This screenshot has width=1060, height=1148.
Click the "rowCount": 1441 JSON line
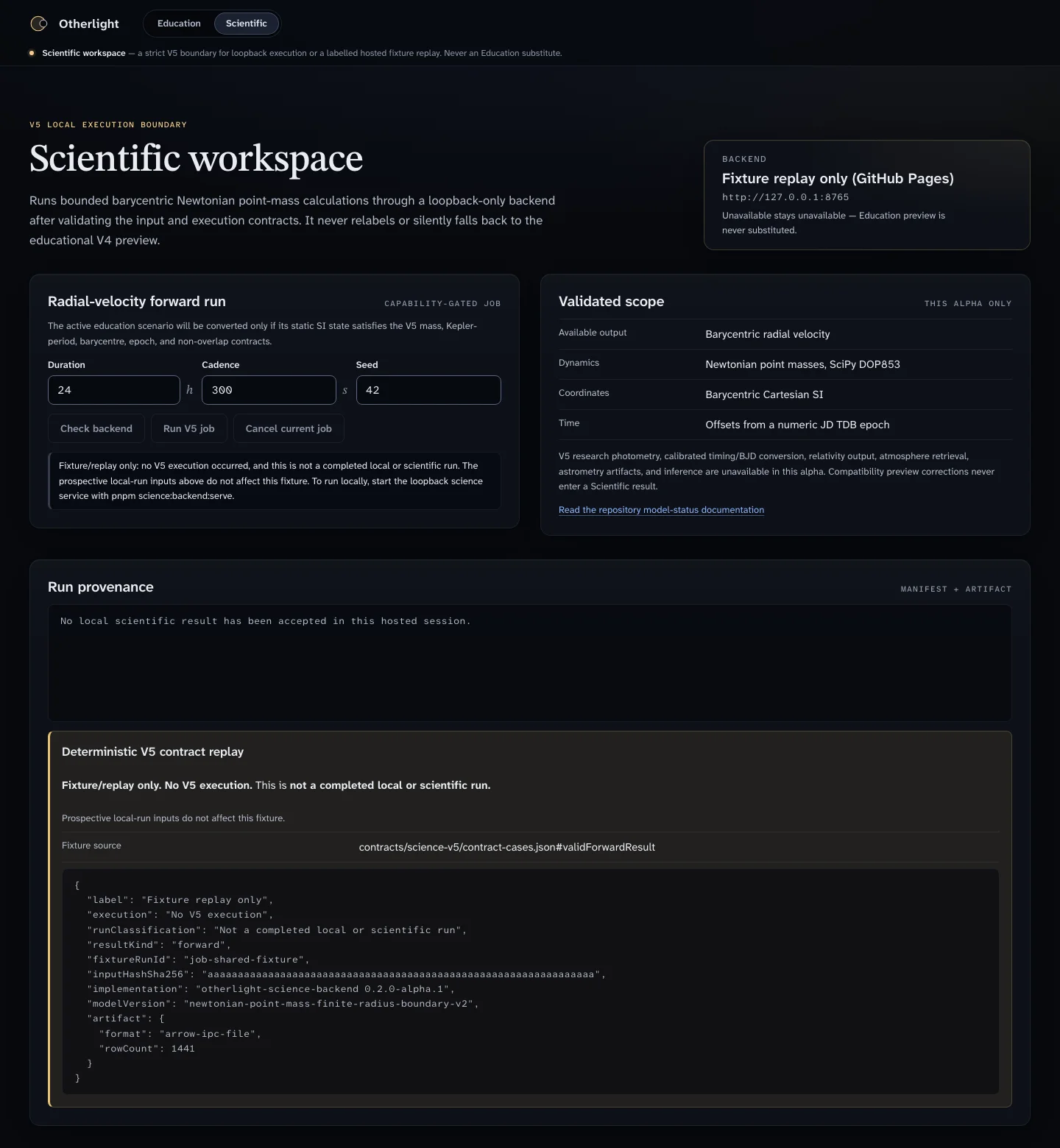pos(146,1049)
